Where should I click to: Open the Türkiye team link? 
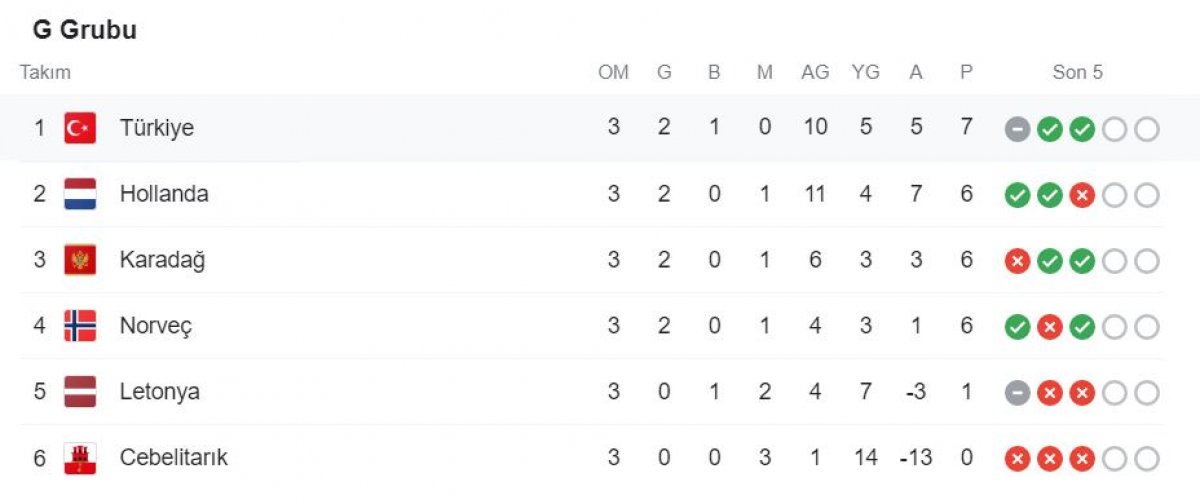157,128
